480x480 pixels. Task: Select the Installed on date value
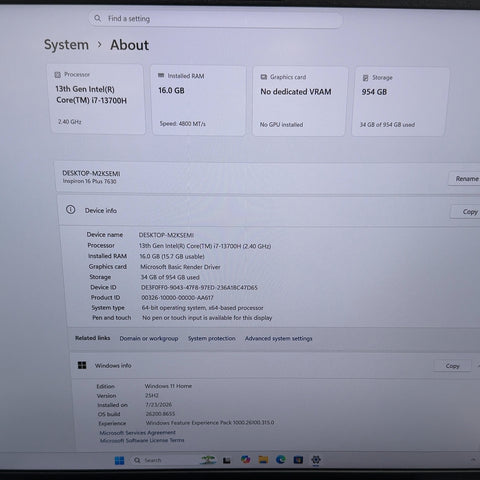click(159, 405)
